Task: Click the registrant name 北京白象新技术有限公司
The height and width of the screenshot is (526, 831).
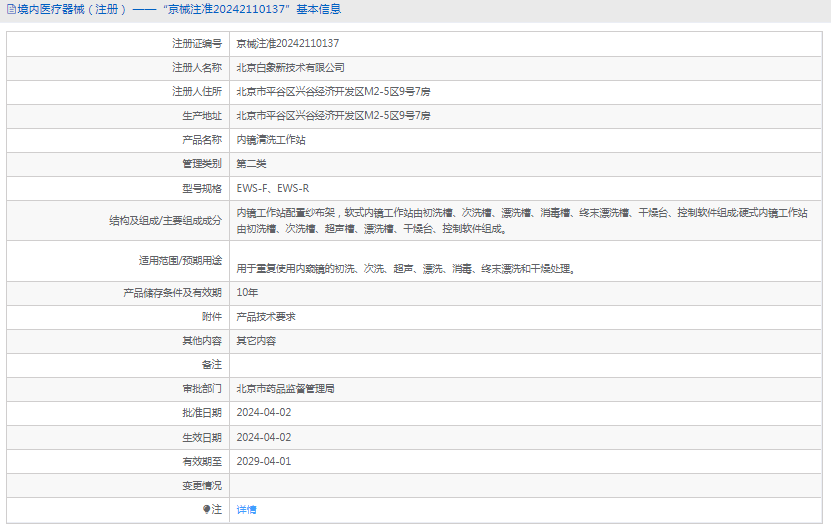Action: point(290,68)
